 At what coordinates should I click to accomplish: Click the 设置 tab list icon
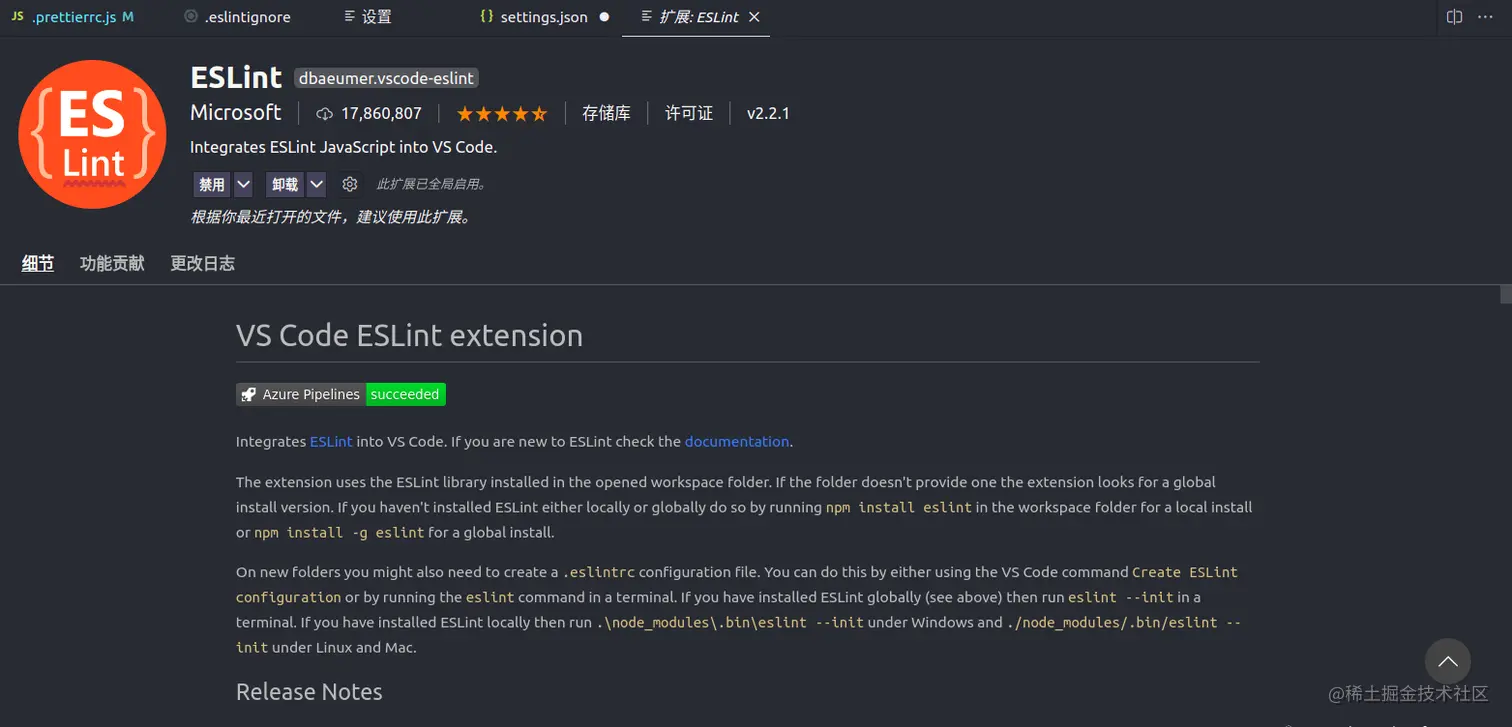click(x=349, y=17)
